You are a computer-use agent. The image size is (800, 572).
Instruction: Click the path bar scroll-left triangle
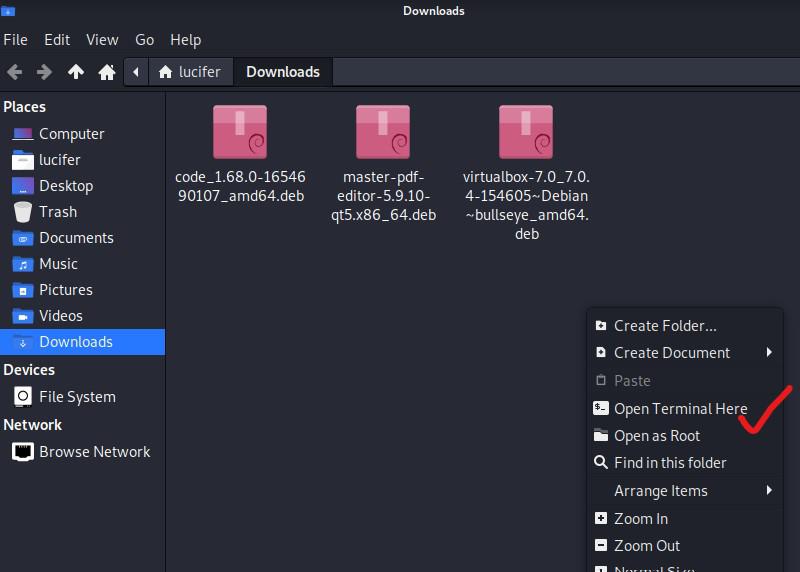tap(136, 72)
